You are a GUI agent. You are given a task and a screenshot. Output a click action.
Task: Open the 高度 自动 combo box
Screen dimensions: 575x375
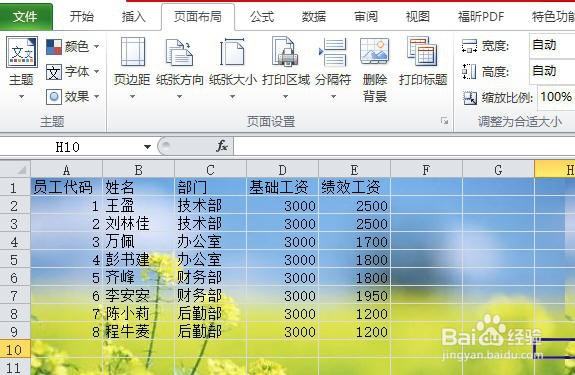(x=552, y=71)
